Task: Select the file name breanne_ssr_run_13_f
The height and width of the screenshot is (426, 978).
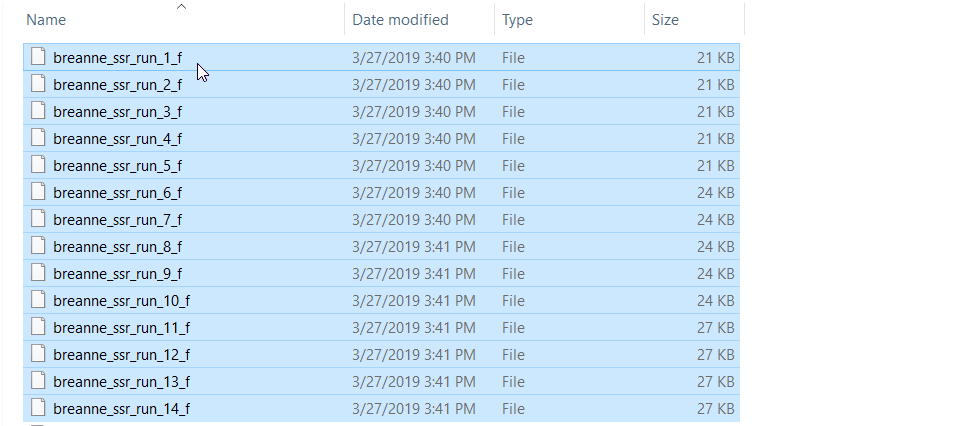Action: (x=122, y=382)
